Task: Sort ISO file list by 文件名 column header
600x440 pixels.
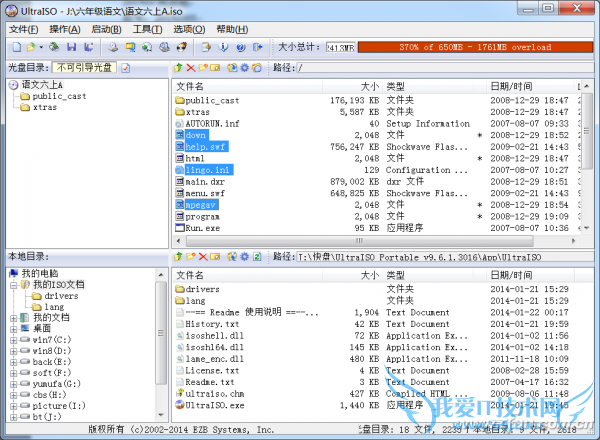Action: [x=248, y=86]
